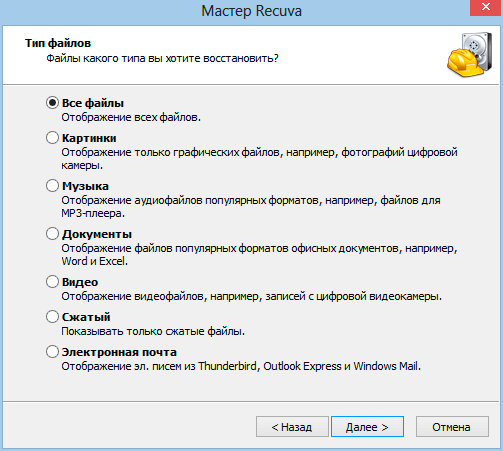Viewport: 503px width, 451px height.
Task: Click the "Электронная почта" label text
Action: [119, 352]
